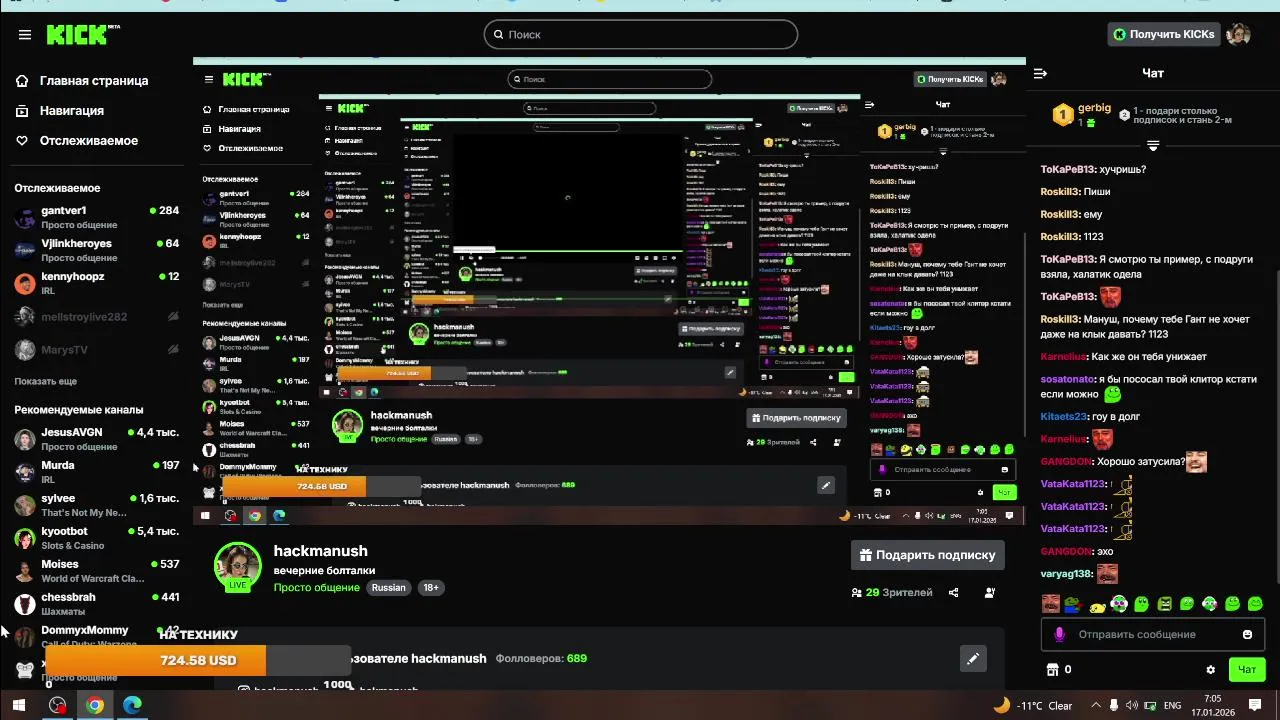Open followed channel gantver1
The image size is (1280, 720).
(96, 217)
